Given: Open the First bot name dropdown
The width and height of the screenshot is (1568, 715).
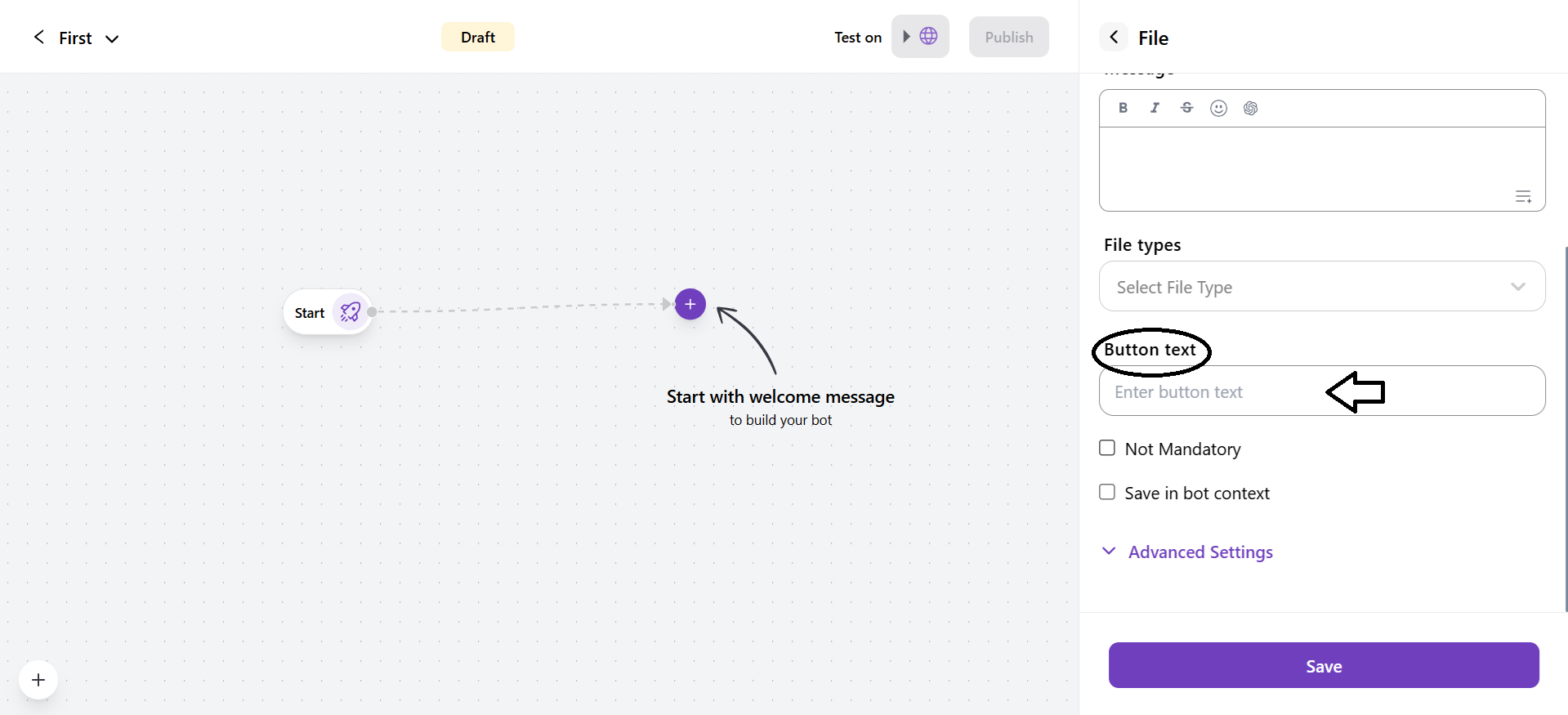Looking at the screenshot, I should [x=112, y=38].
